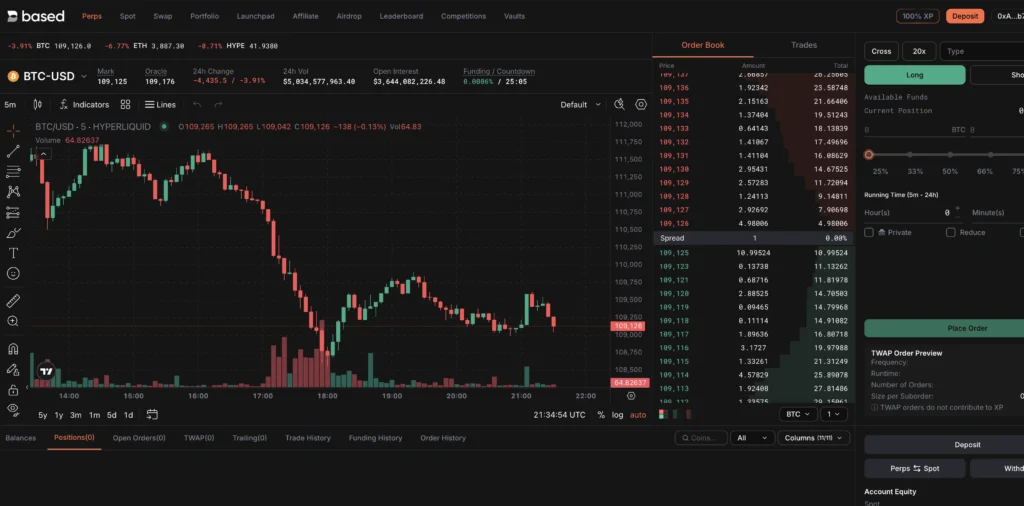This screenshot has width=1024, height=506.
Task: Toggle log scale on chart
Action: pyautogui.click(x=617, y=415)
